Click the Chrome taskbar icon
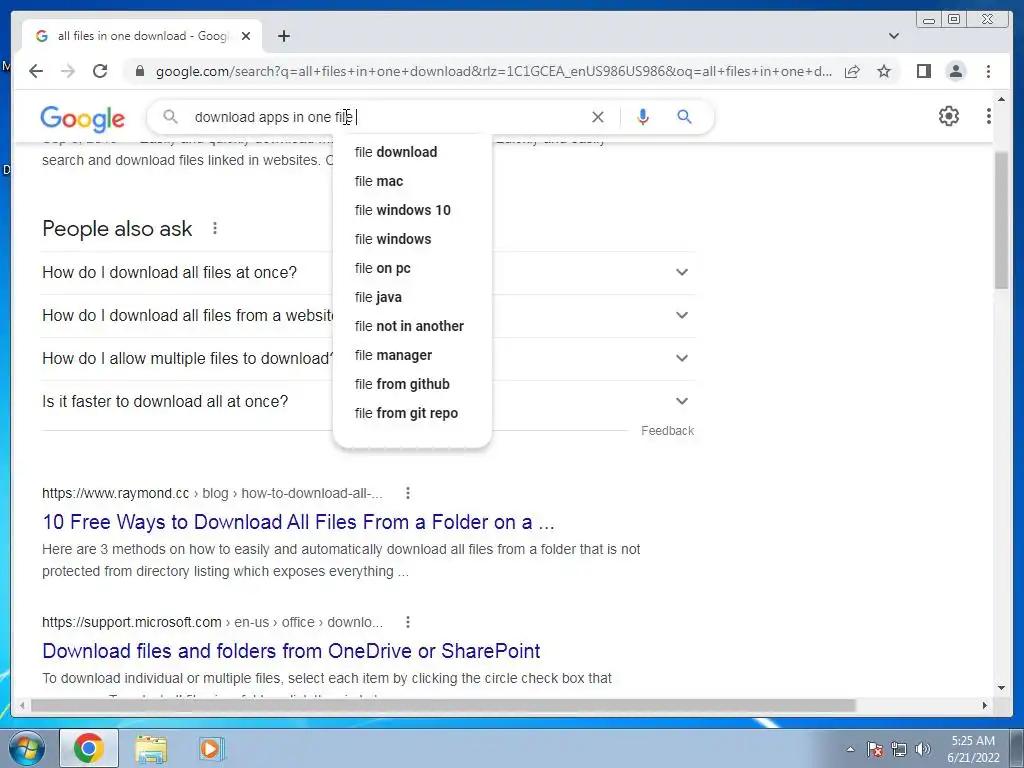 (x=89, y=748)
